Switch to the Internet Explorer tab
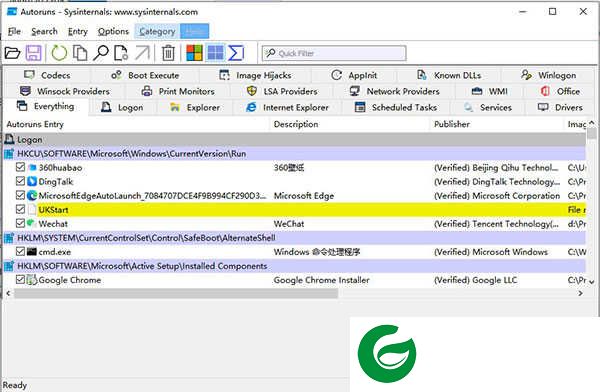Screen dimensions: 600x392 (x=287, y=108)
